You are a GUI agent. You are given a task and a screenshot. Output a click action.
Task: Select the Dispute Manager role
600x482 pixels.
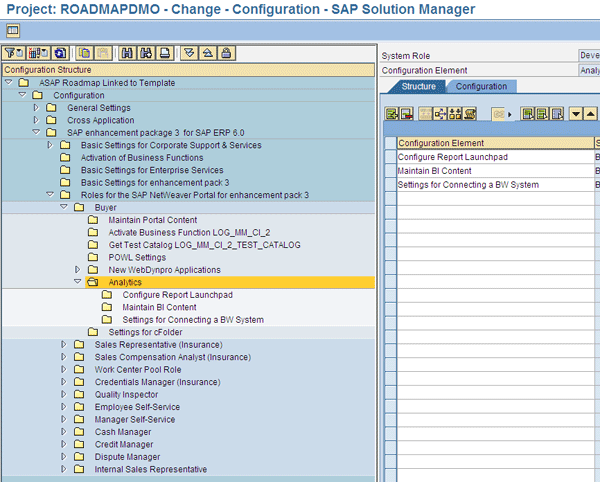click(x=127, y=457)
